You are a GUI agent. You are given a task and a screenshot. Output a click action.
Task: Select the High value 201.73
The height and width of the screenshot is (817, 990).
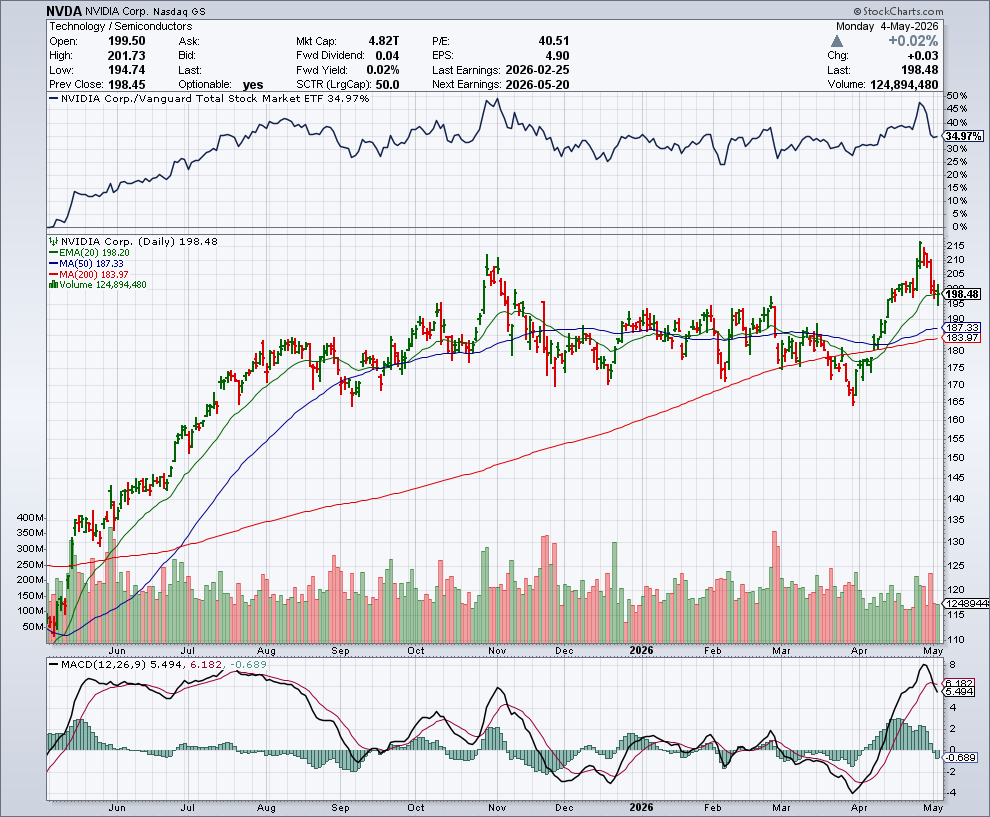pos(126,56)
